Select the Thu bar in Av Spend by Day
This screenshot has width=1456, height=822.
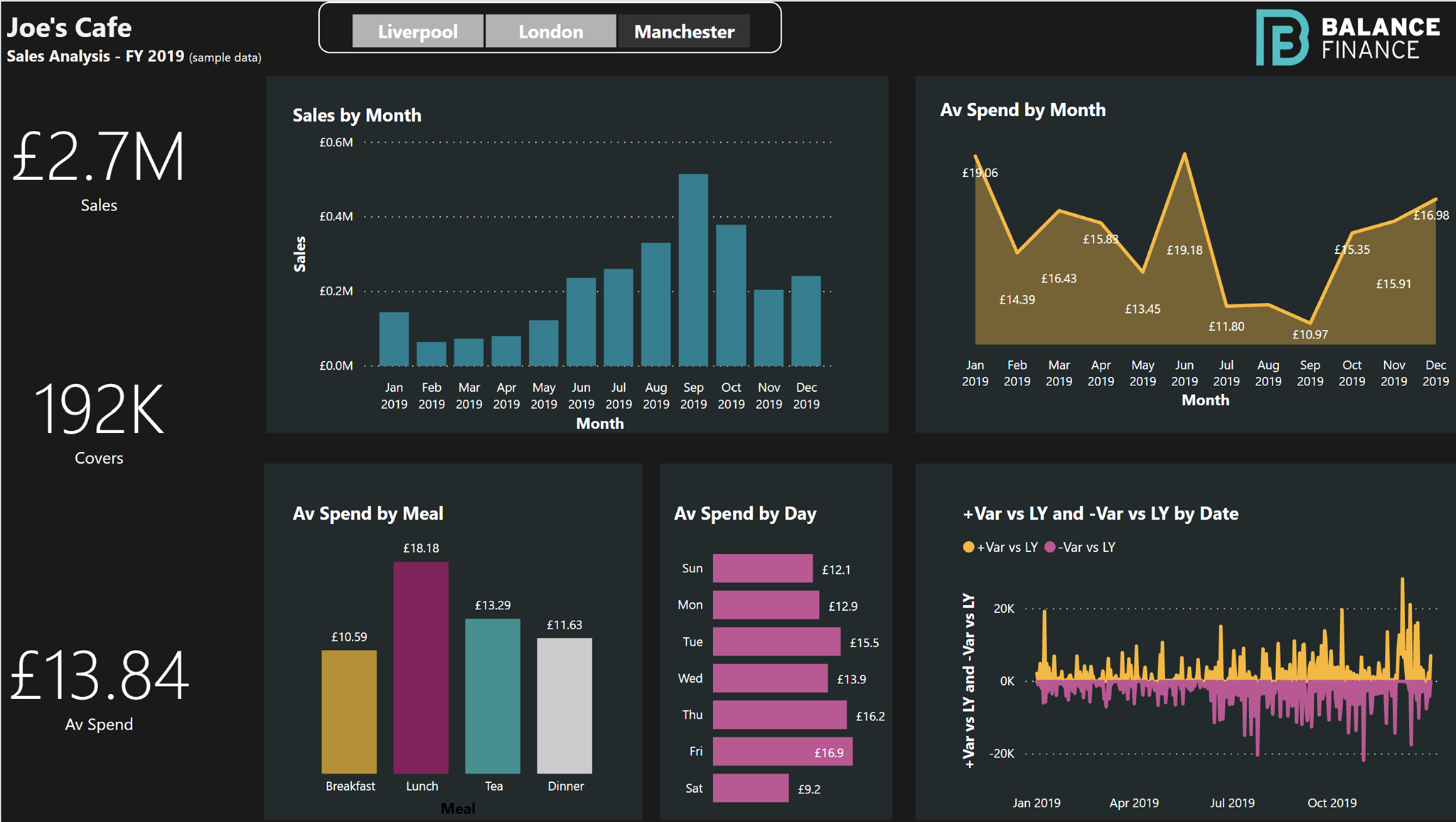pyautogui.click(x=780, y=715)
